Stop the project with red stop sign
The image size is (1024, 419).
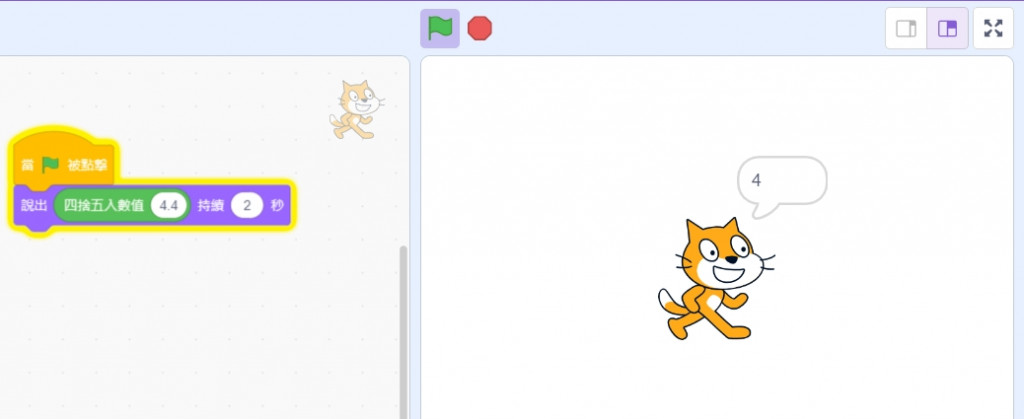click(480, 29)
